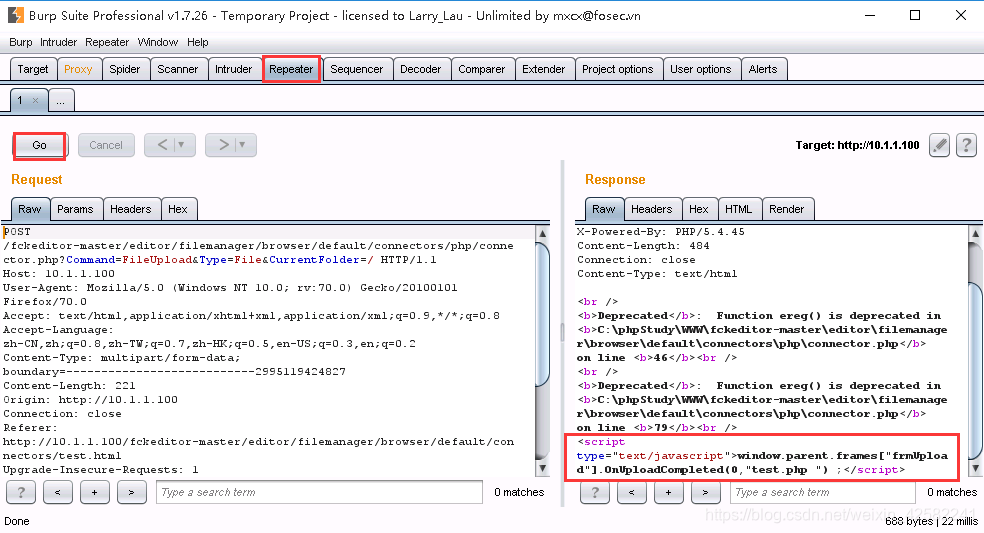Open the back history dropdown arrow
984x533 pixels.
[182, 145]
